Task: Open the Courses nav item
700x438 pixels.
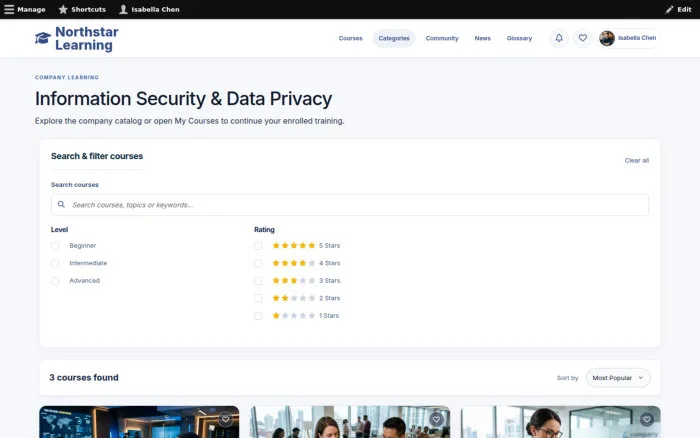Action: click(350, 38)
